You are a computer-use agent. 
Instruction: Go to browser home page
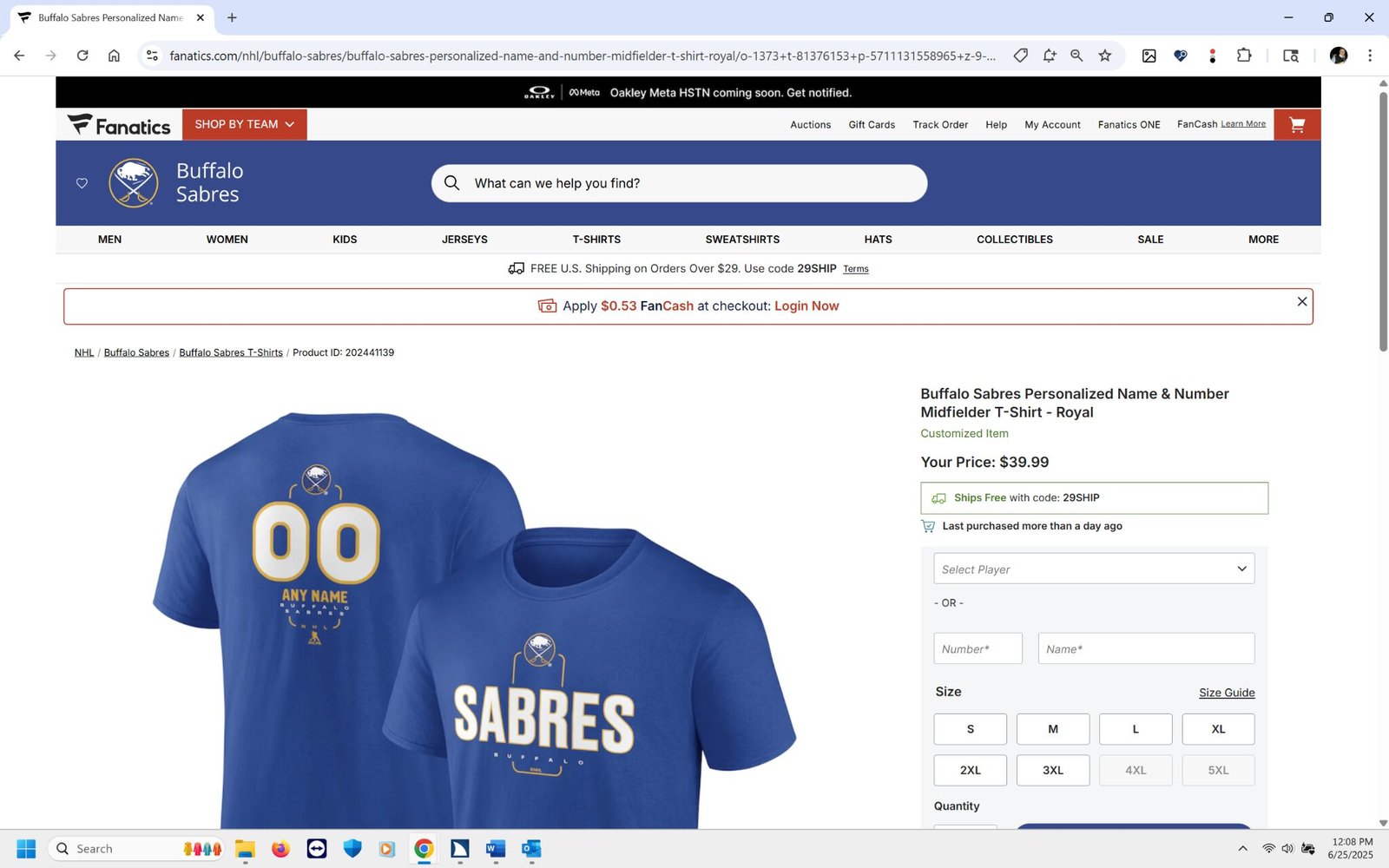pyautogui.click(x=114, y=56)
